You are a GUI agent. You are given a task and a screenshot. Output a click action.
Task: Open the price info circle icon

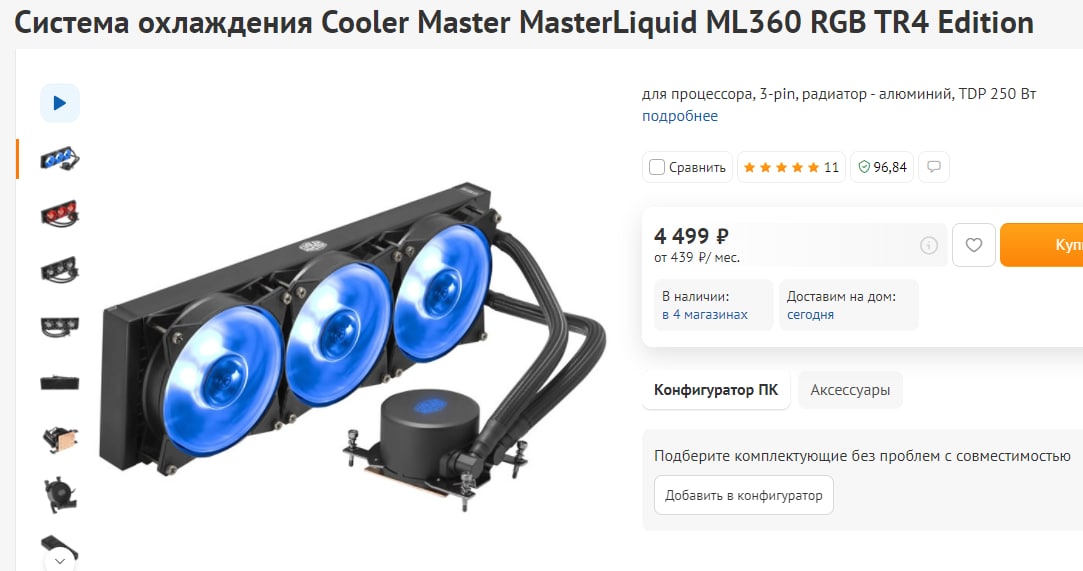pos(929,245)
